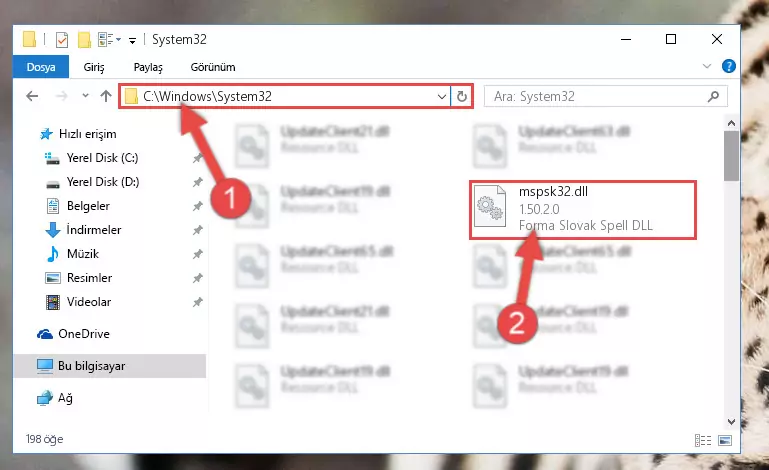Click the Properties checkmark quick-access icon
This screenshot has height=470, width=769.
tap(62, 40)
